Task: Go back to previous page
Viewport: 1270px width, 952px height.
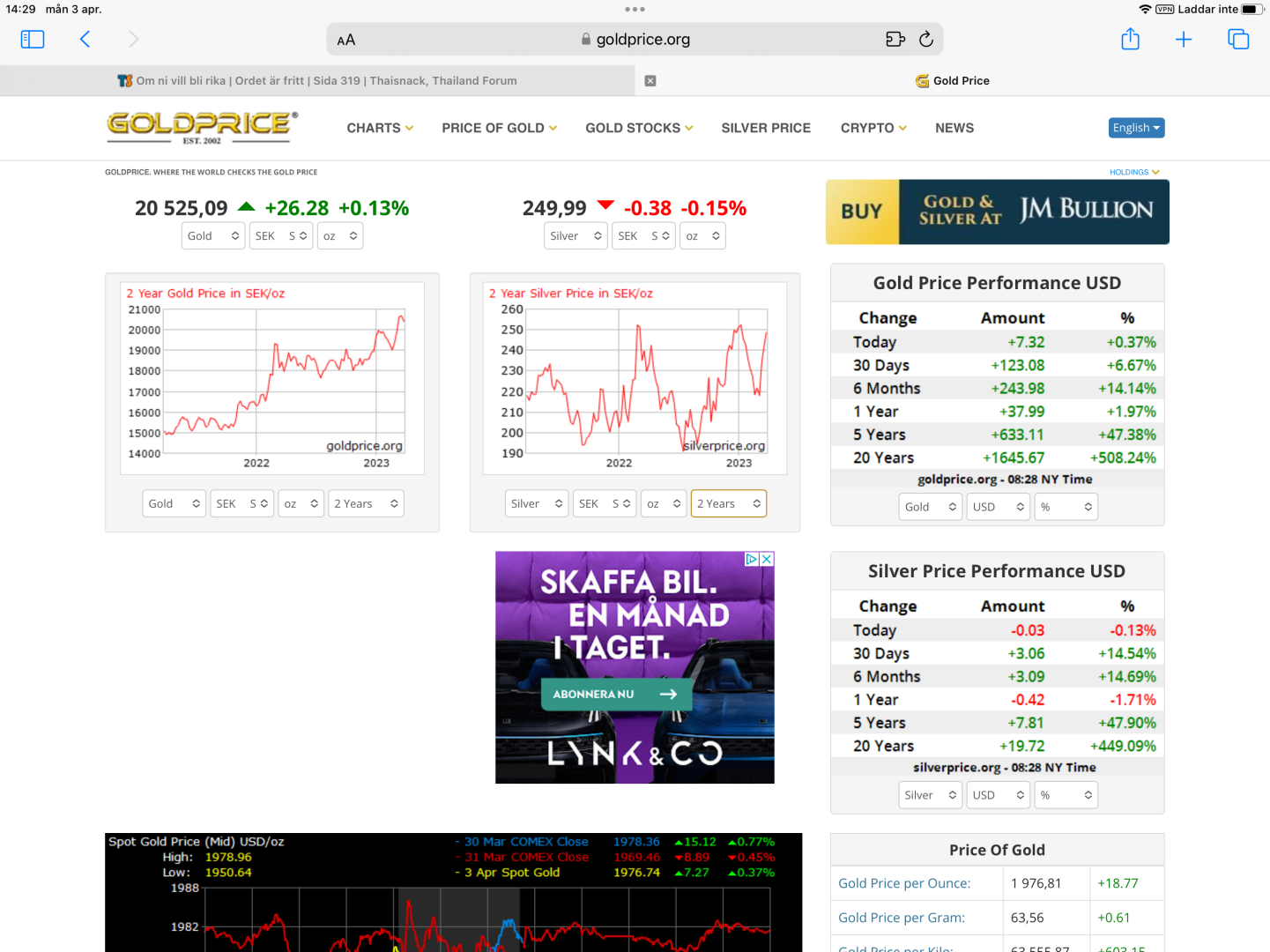Action: [x=85, y=40]
